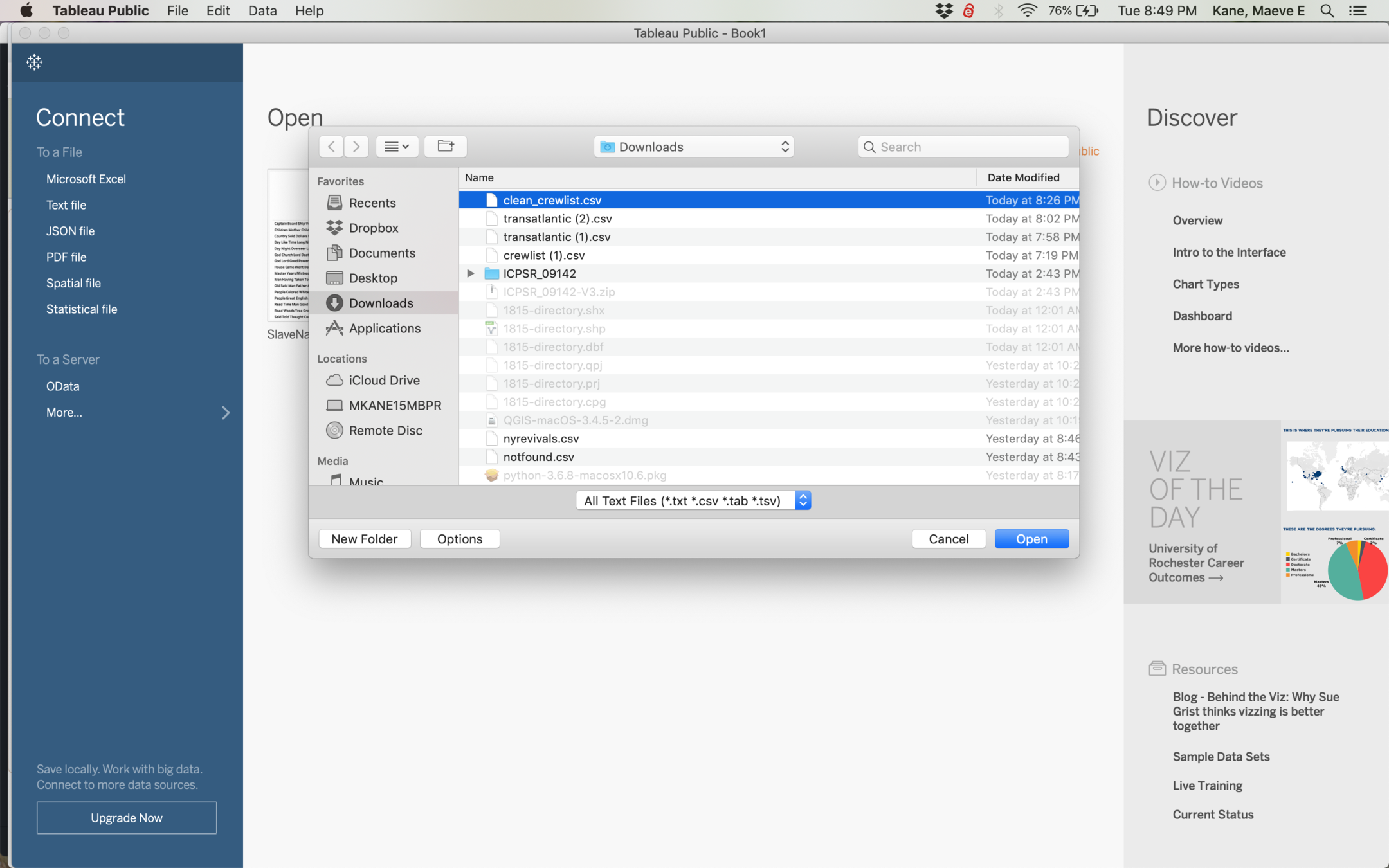The height and width of the screenshot is (868, 1389).
Task: Expand the More... server connections arrow
Action: pos(225,413)
